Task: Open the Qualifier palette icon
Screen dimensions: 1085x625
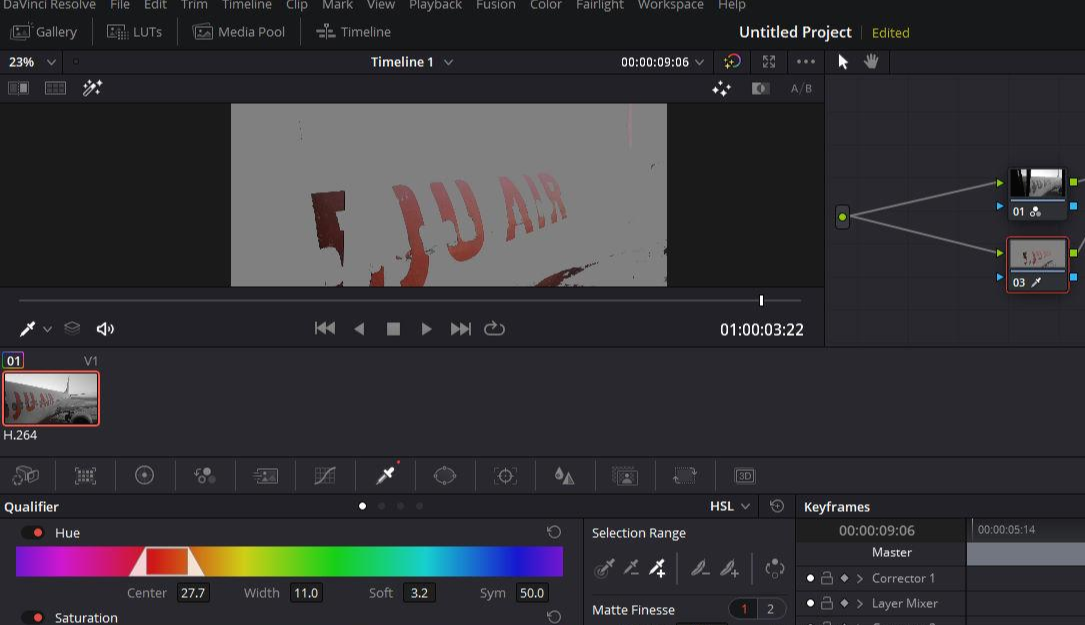Action: [385, 475]
